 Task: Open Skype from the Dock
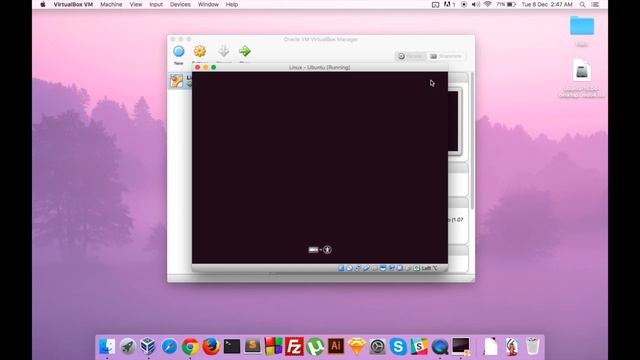coord(398,347)
